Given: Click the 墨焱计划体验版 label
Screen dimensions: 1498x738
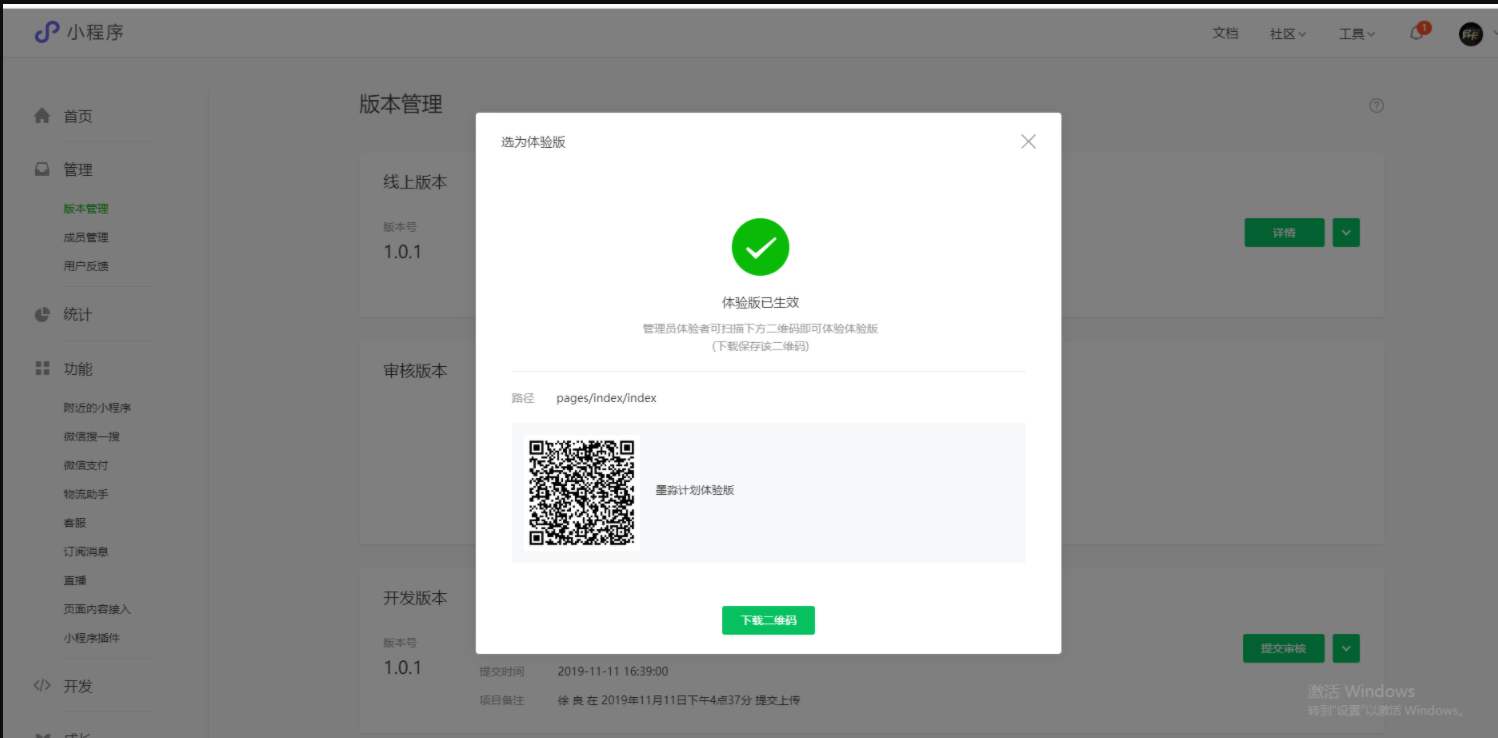Looking at the screenshot, I should click(x=695, y=490).
